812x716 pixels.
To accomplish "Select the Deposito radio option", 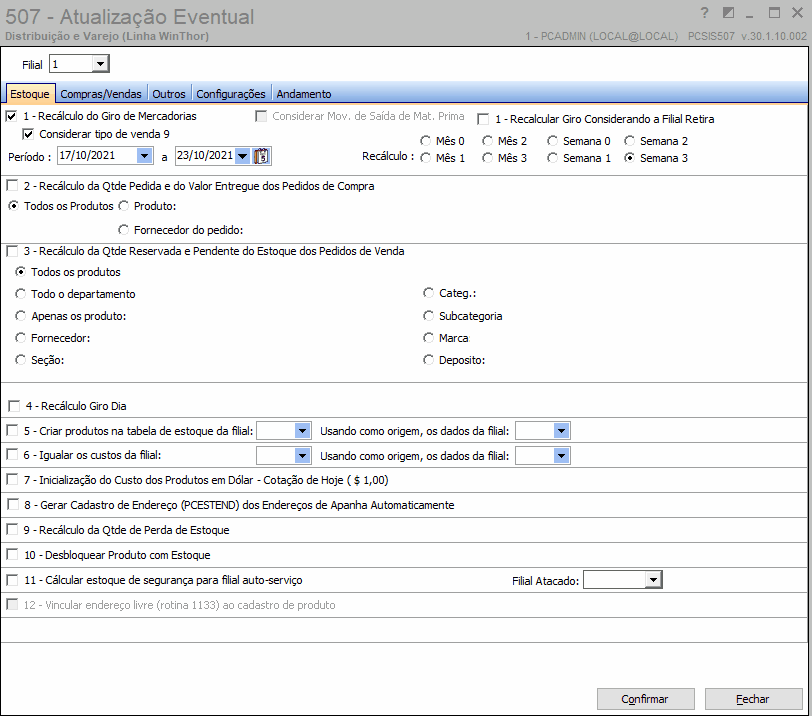I will point(428,360).
